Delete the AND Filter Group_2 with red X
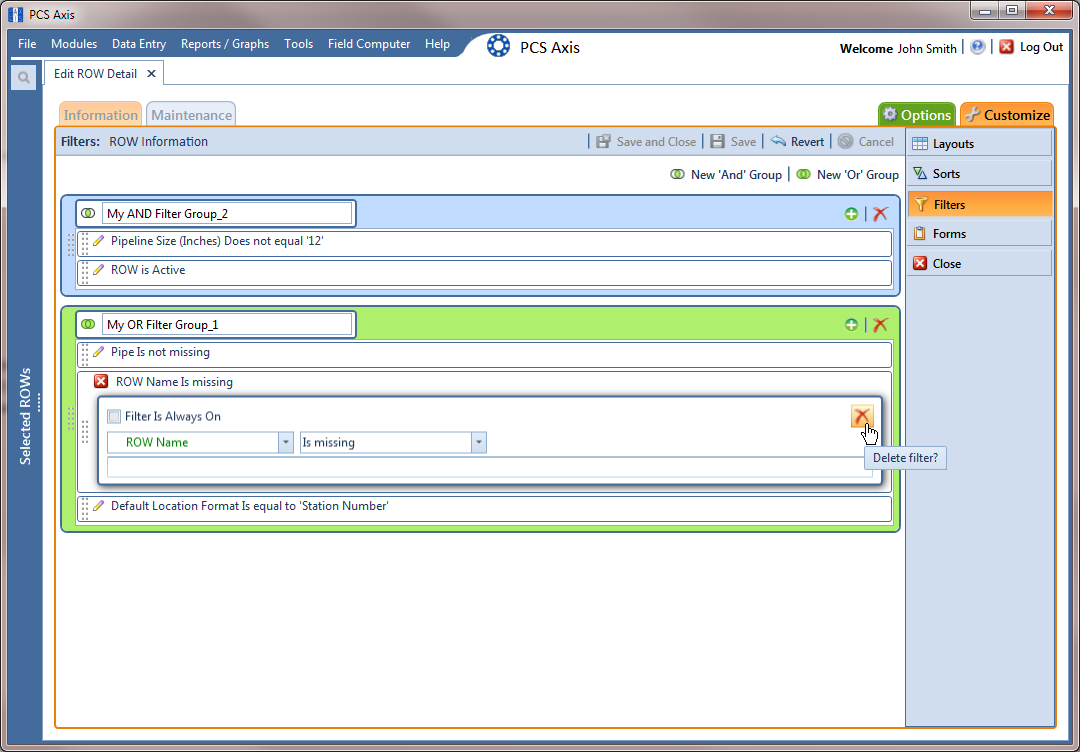Viewport: 1080px width, 752px height. 880,214
